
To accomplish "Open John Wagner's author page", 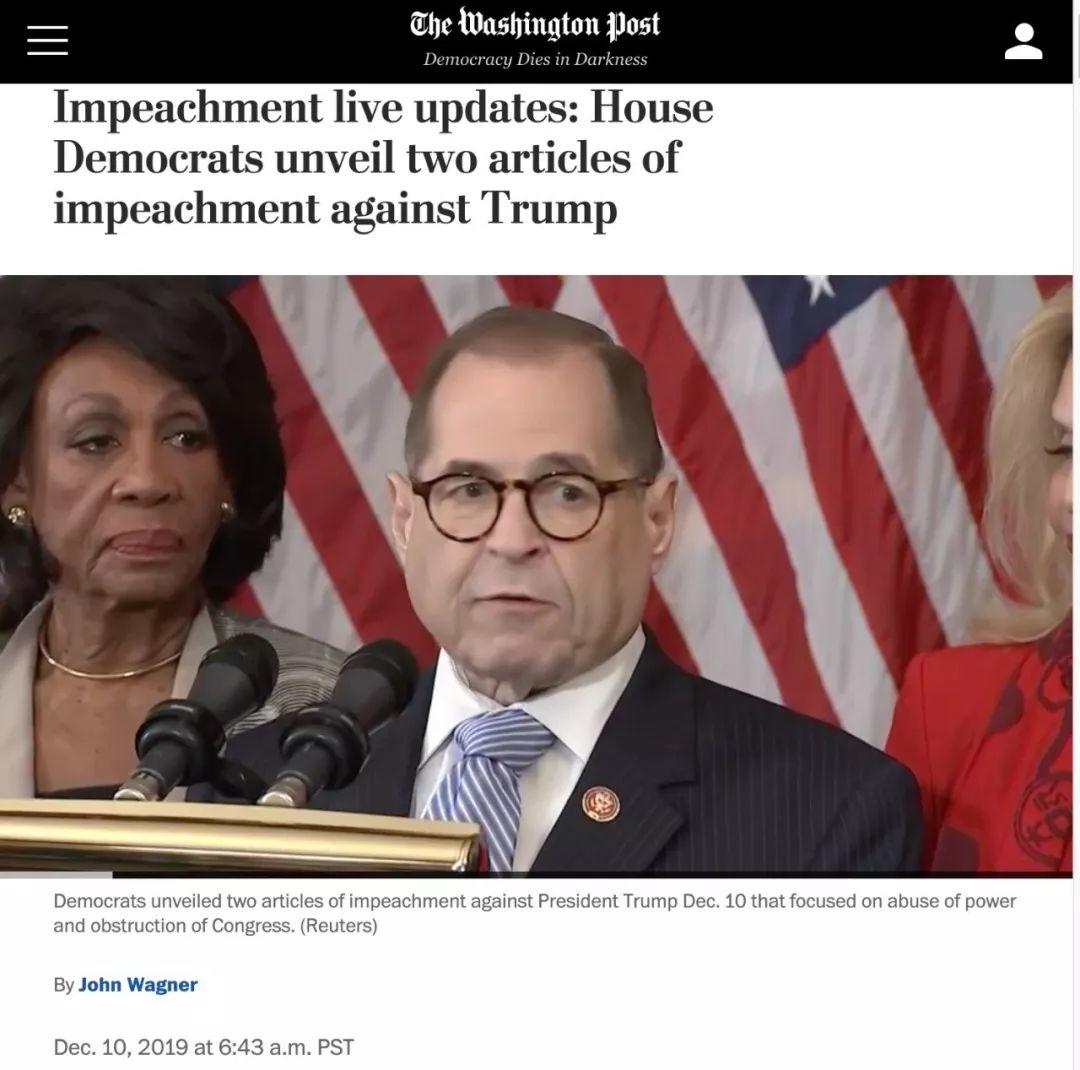I will [x=138, y=985].
